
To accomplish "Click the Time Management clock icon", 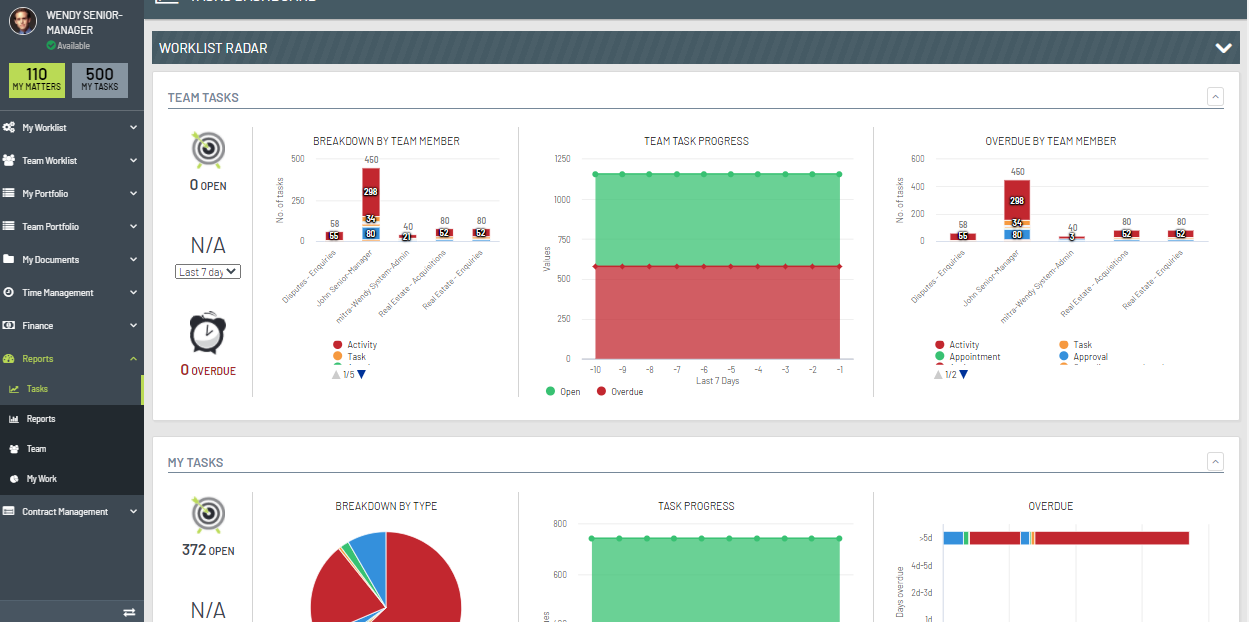I will point(9,293).
